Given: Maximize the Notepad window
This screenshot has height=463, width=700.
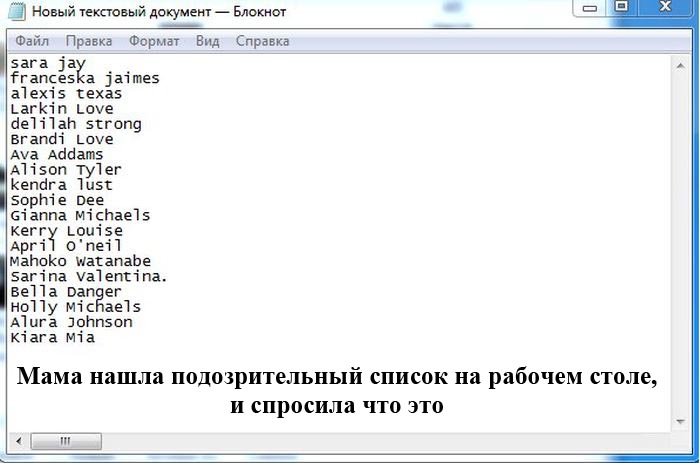Looking at the screenshot, I should (621, 8).
